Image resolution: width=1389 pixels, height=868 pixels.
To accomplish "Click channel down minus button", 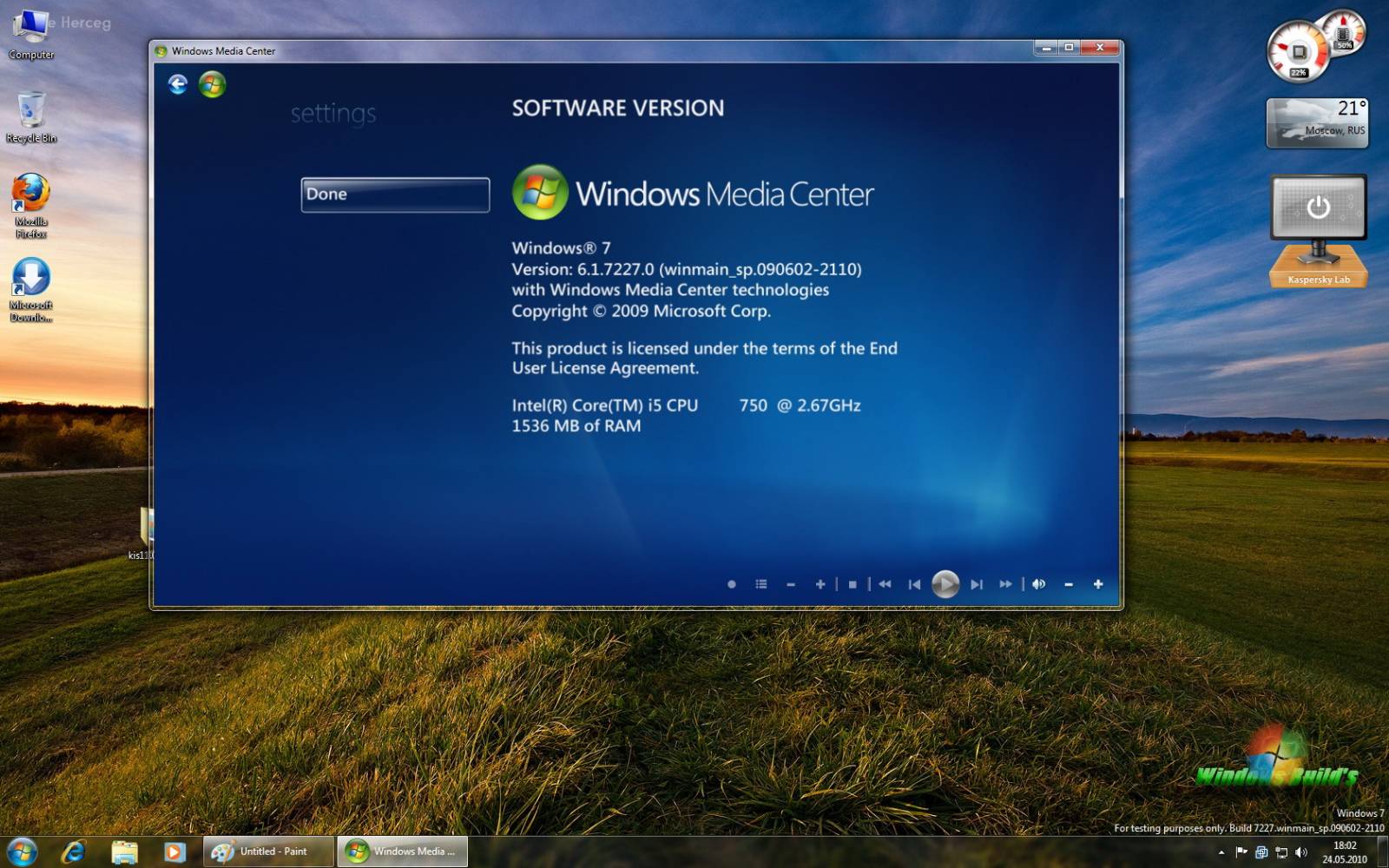I will (x=791, y=584).
